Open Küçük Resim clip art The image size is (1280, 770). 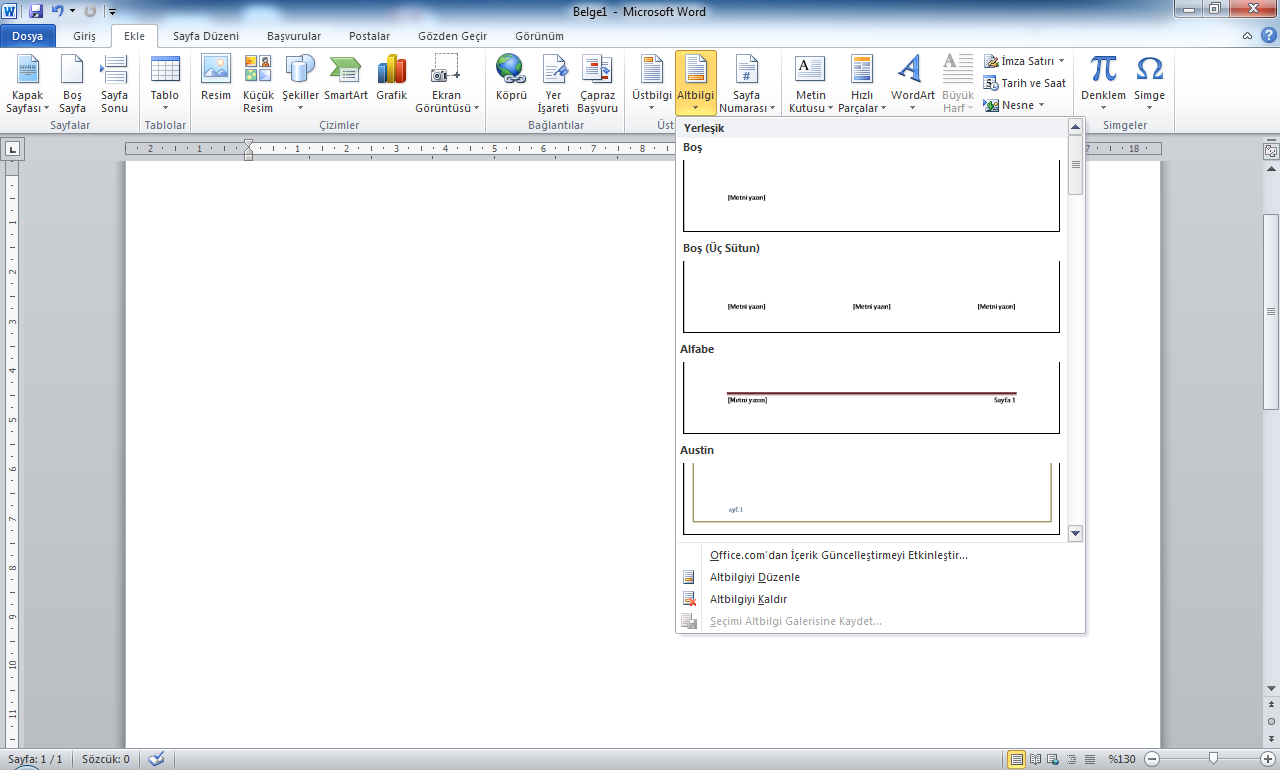pos(258,84)
